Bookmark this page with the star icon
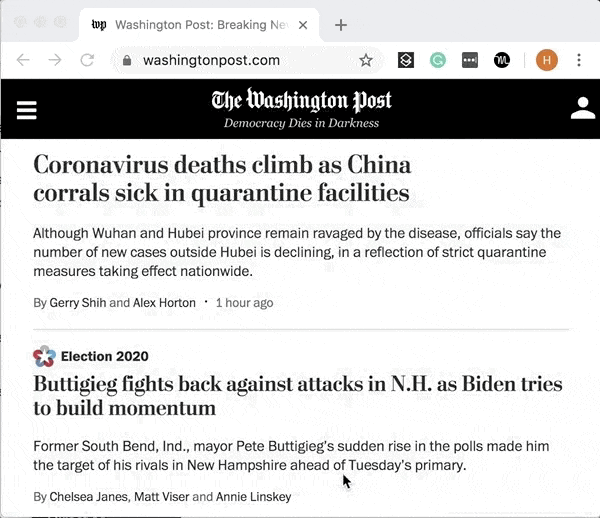Screen dimensions: 600x518 point(366,60)
